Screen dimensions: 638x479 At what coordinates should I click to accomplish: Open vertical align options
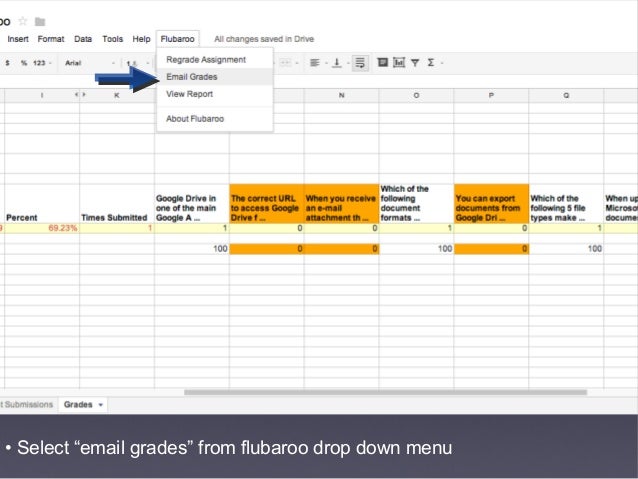click(336, 63)
